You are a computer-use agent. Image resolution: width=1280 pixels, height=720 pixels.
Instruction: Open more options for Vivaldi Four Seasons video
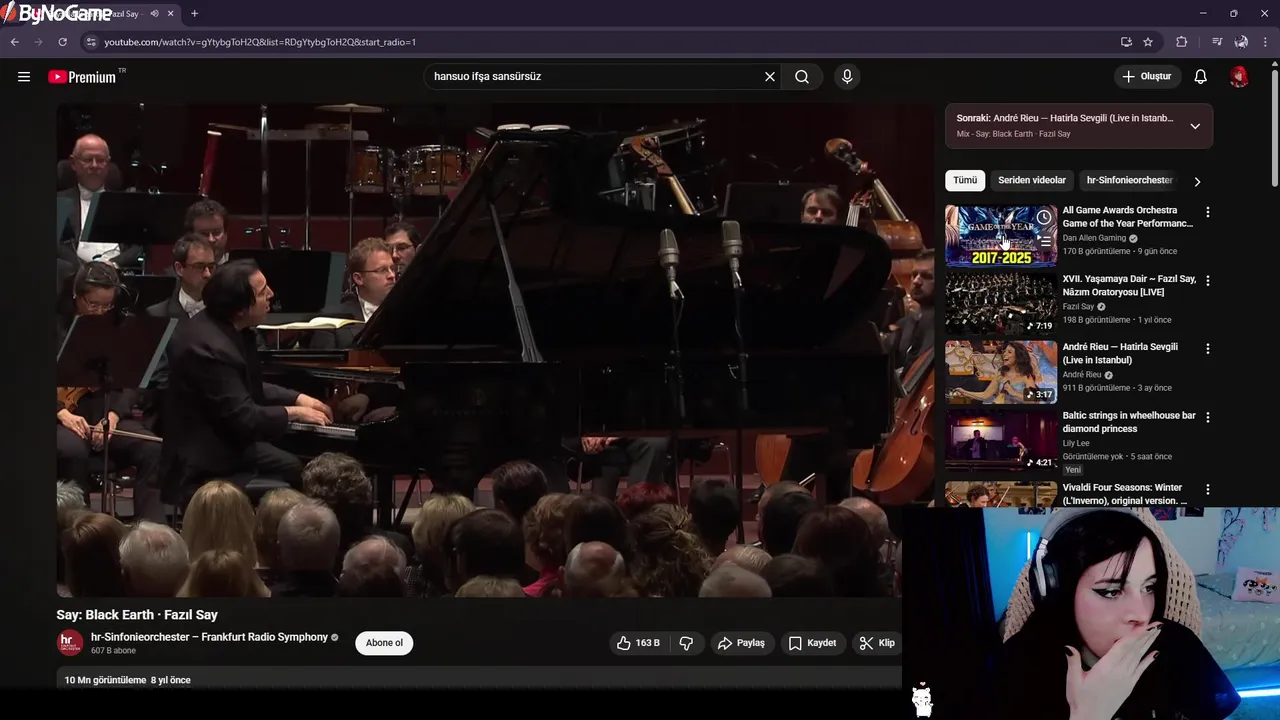click(1208, 490)
